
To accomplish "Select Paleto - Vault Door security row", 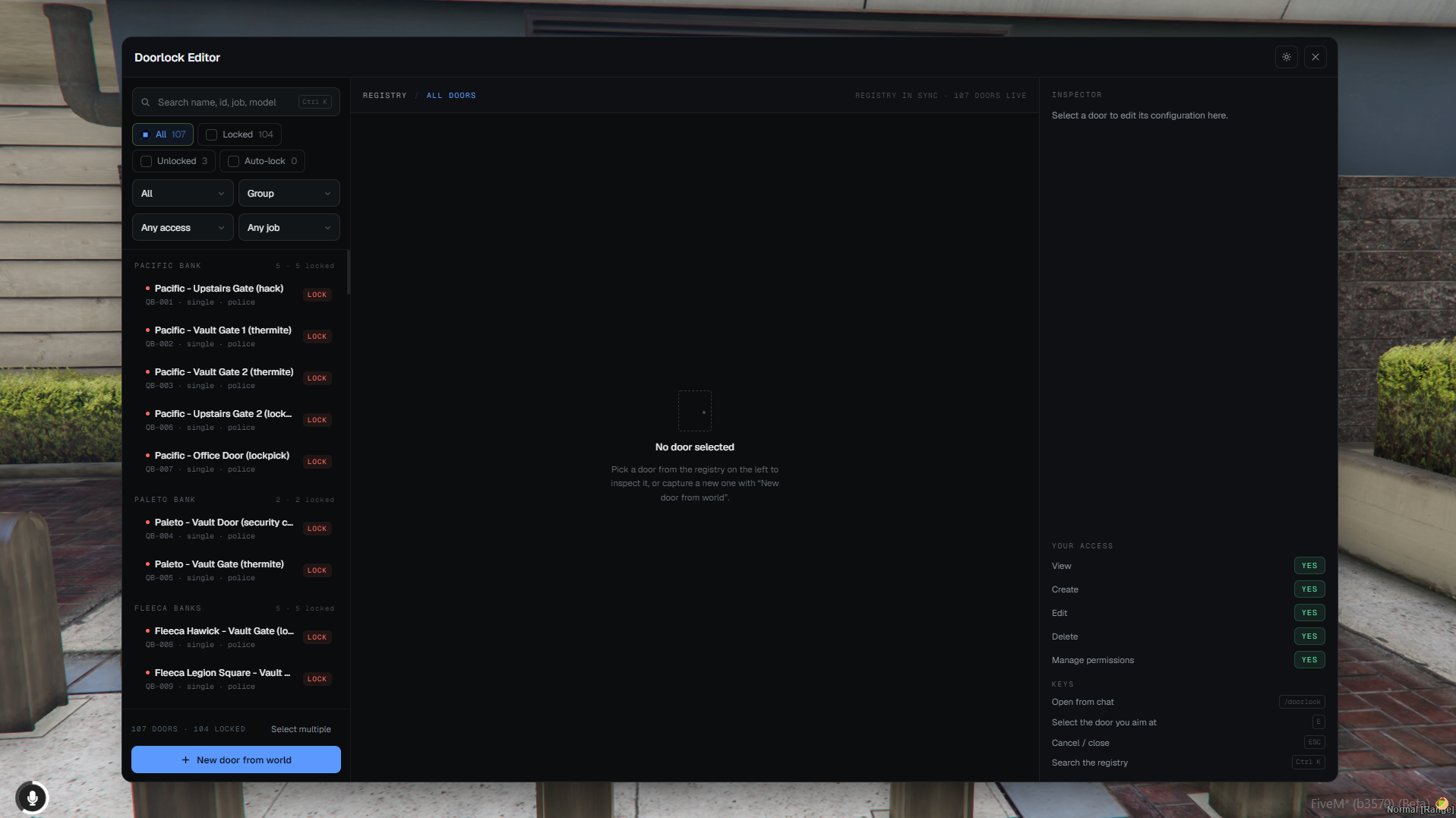I will coord(235,529).
